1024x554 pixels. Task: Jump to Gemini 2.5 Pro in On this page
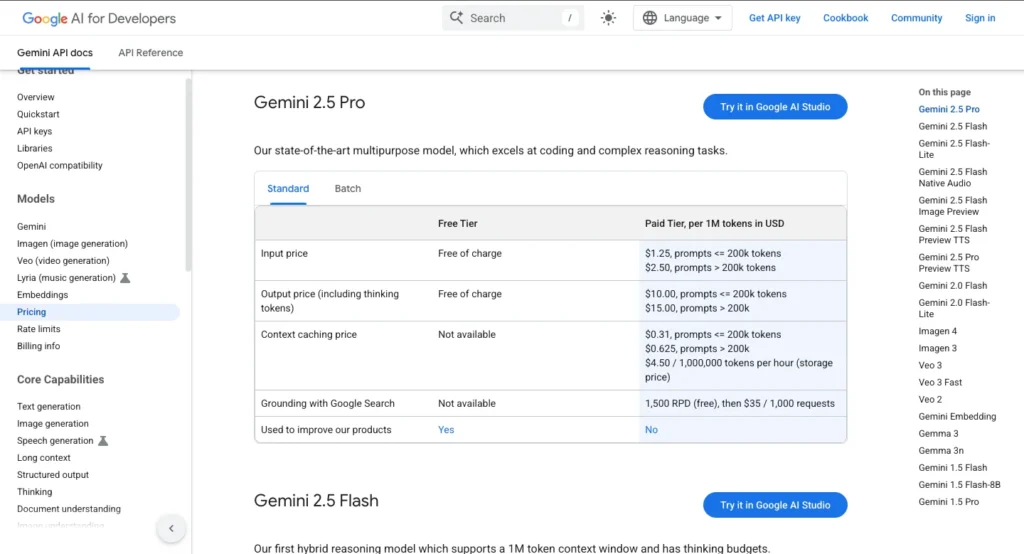pos(949,109)
